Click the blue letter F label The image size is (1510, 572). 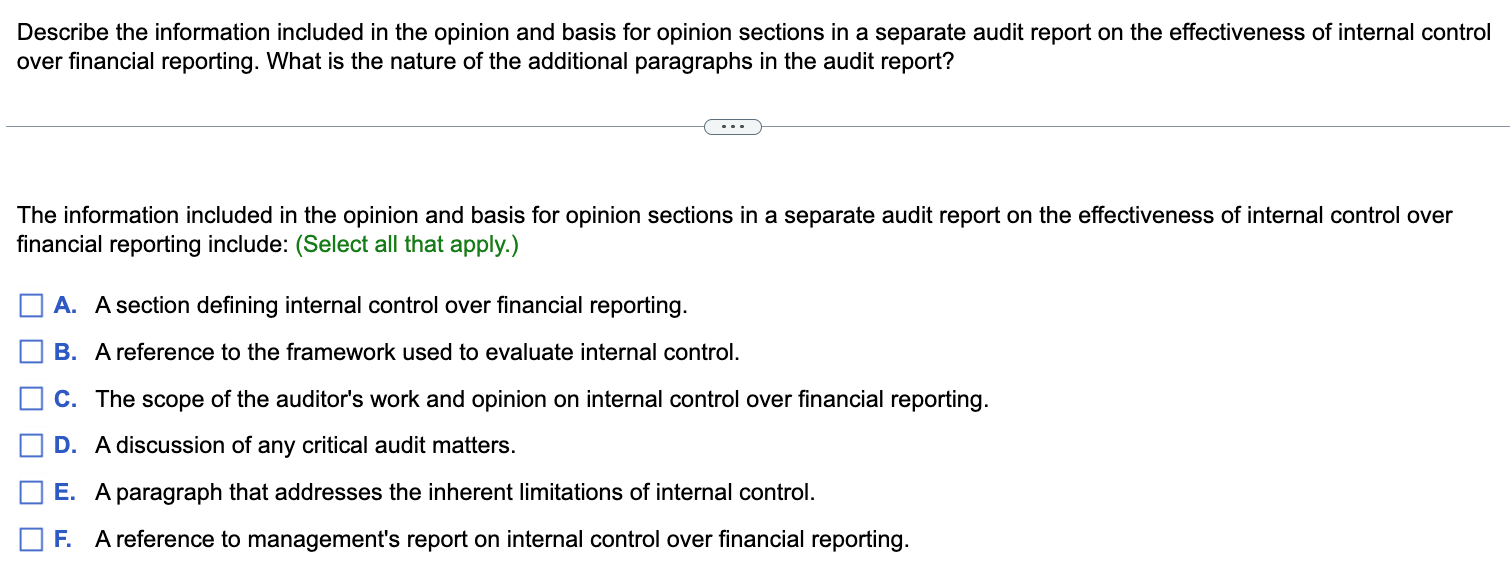click(64, 540)
